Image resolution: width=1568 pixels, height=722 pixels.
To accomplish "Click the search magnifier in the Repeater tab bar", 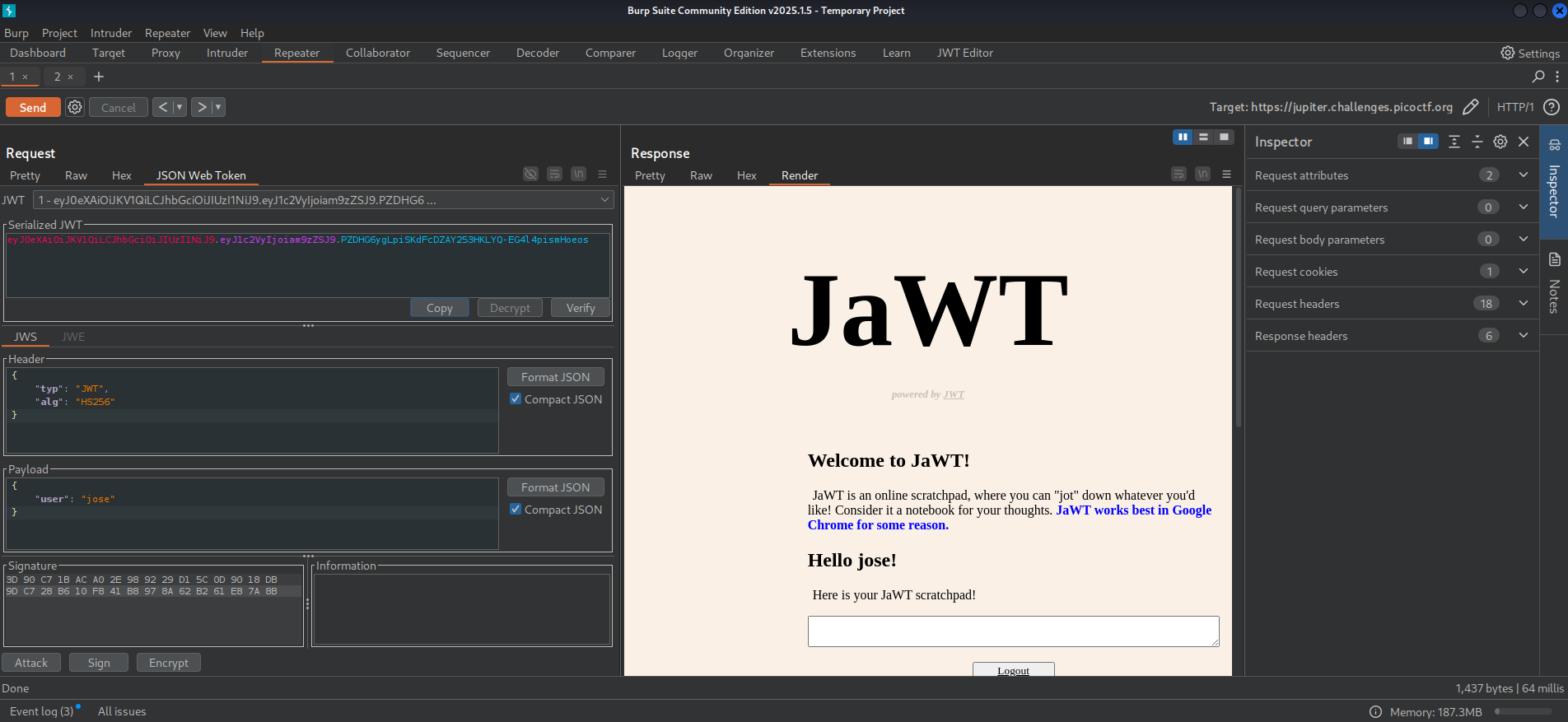I will (x=1538, y=77).
